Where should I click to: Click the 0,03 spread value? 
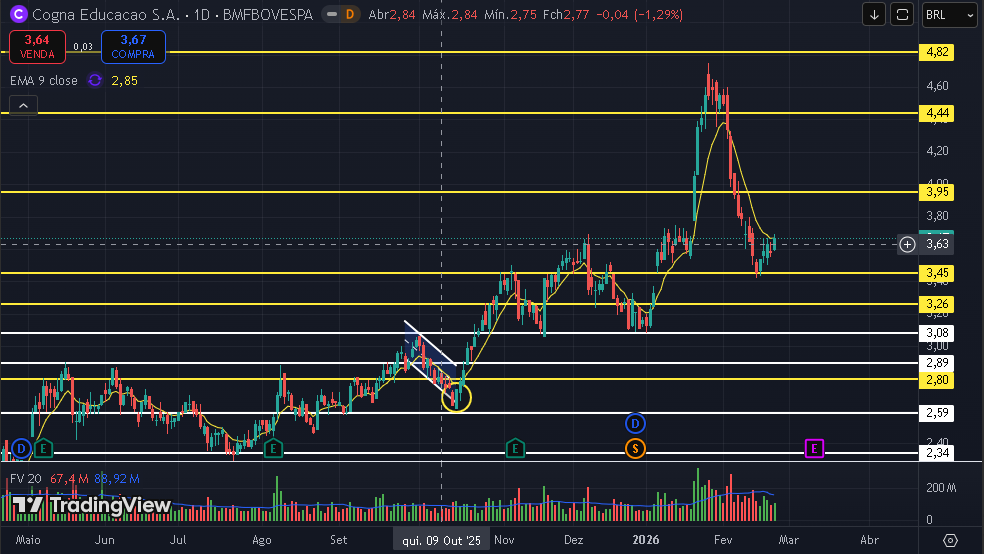[x=83, y=47]
